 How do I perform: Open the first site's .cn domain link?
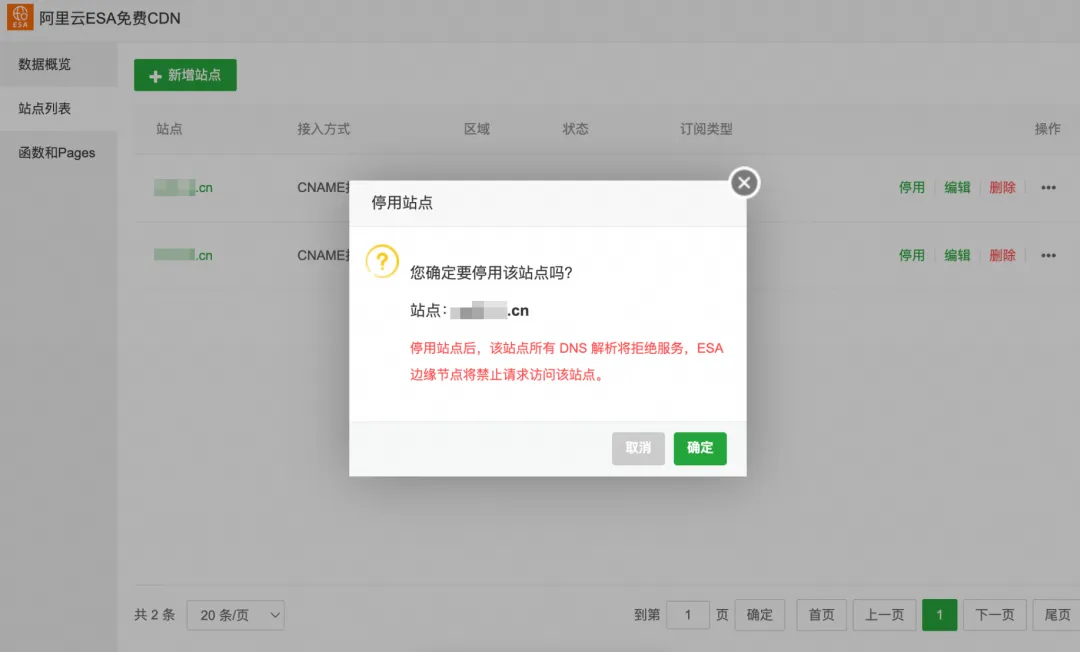pyautogui.click(x=183, y=187)
